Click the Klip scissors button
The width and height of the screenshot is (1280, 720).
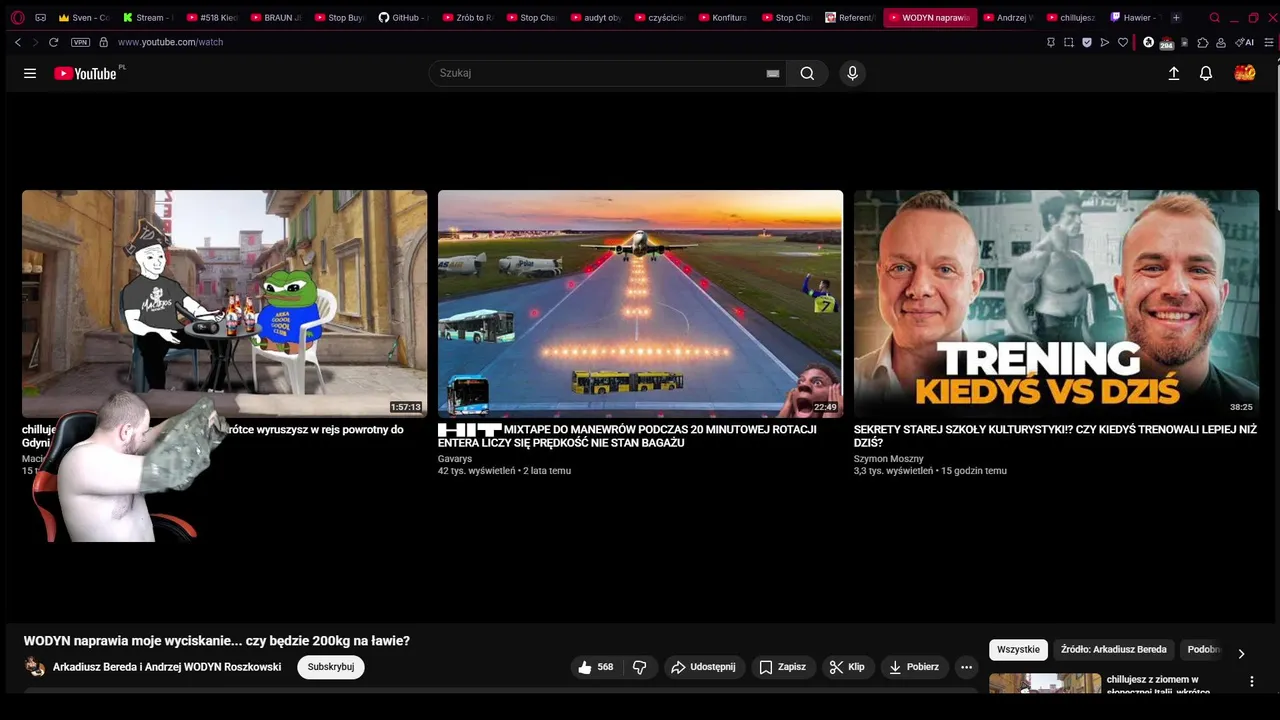(847, 667)
